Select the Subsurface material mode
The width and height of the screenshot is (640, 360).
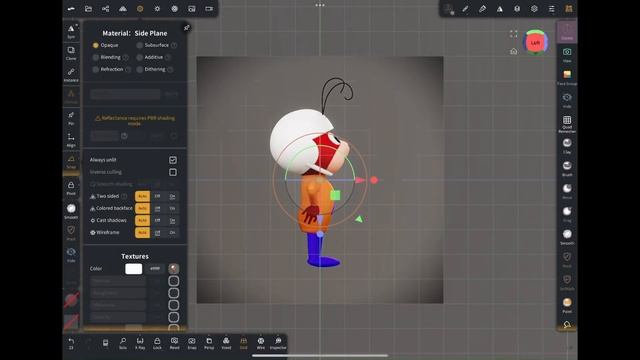coord(153,45)
